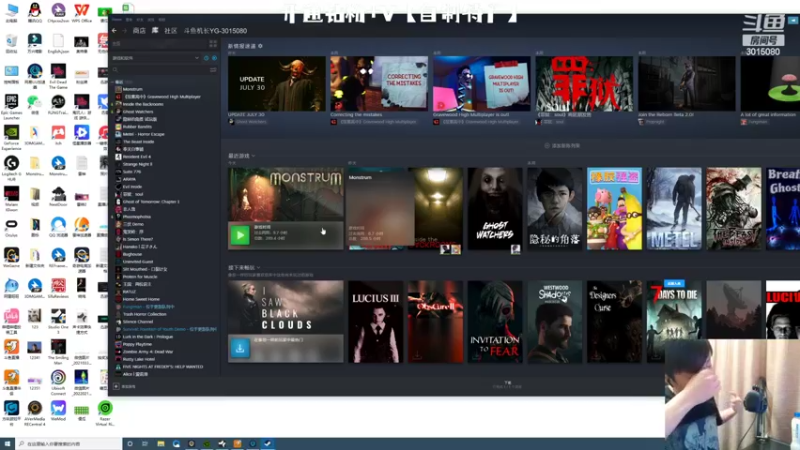Select Silence Channel in the library list
The height and width of the screenshot is (450, 800).
138,322
